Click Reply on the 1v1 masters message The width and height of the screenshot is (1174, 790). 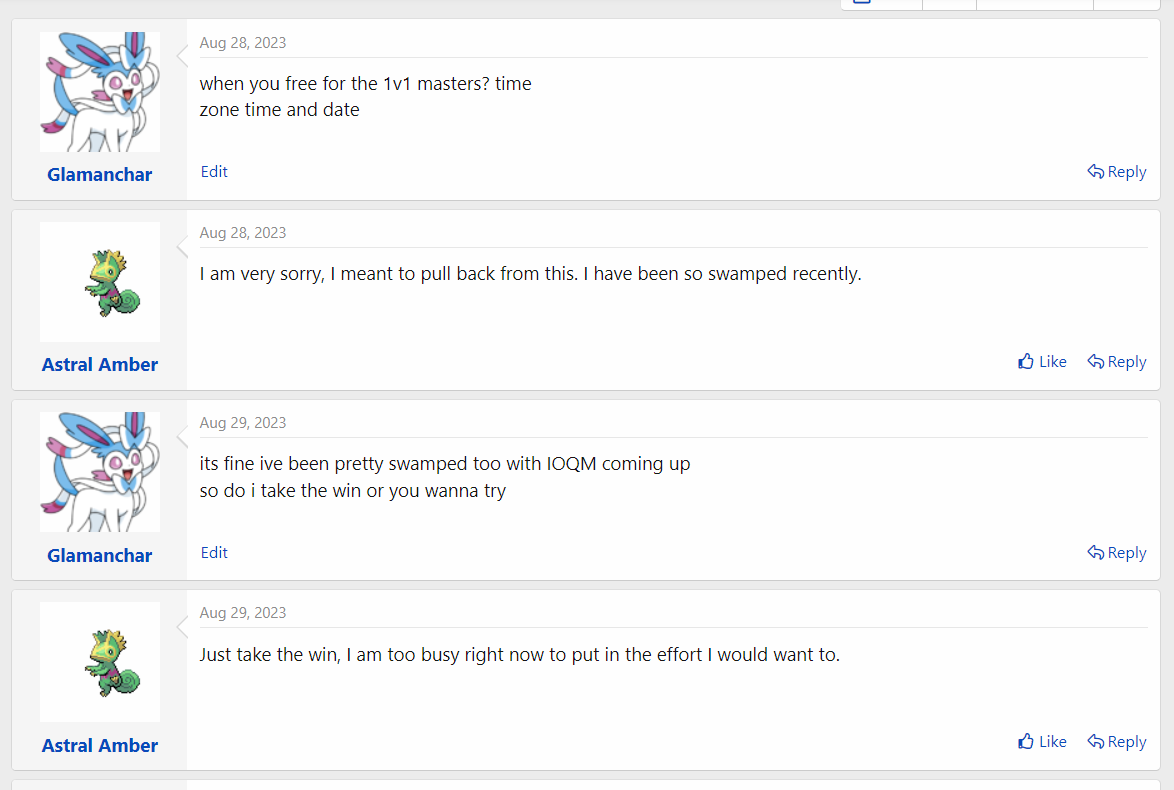click(1116, 171)
